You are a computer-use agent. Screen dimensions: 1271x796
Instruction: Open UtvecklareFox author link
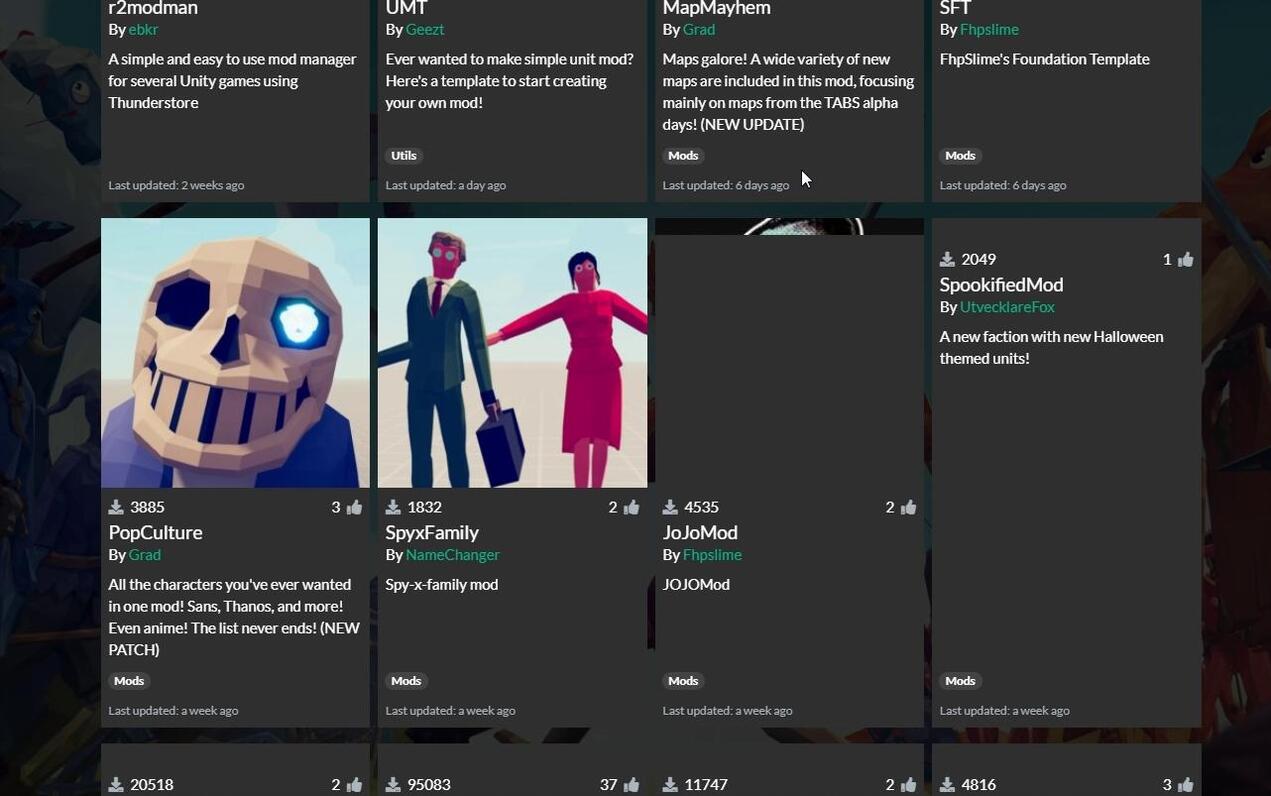coord(1007,307)
